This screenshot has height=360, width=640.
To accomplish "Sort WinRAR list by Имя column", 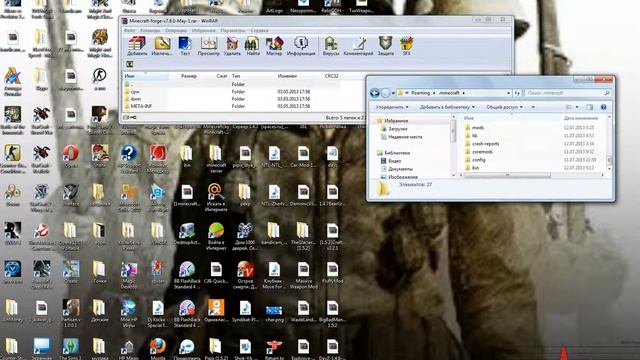I will 146,76.
